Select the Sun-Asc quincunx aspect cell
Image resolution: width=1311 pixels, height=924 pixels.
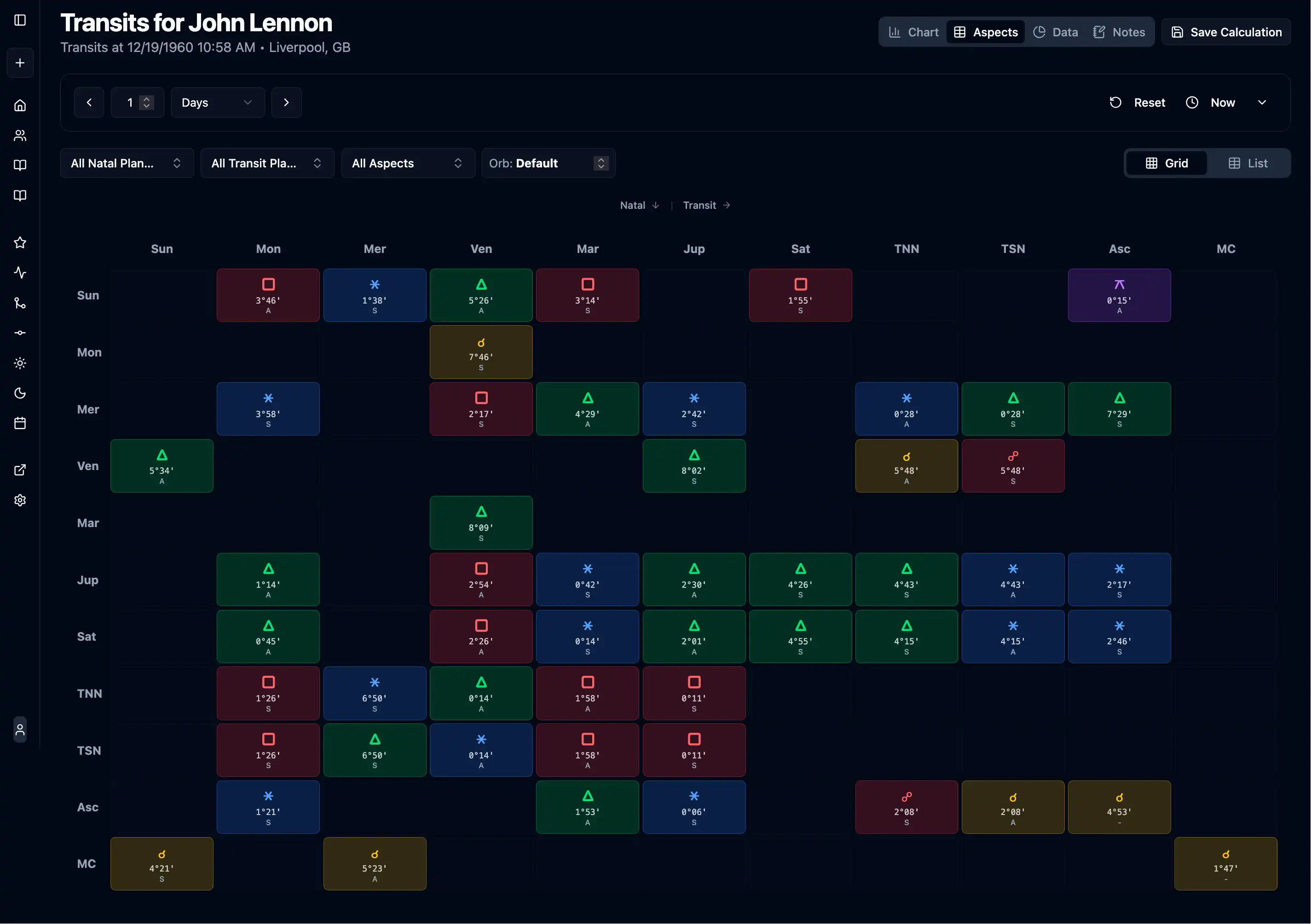[x=1119, y=296]
